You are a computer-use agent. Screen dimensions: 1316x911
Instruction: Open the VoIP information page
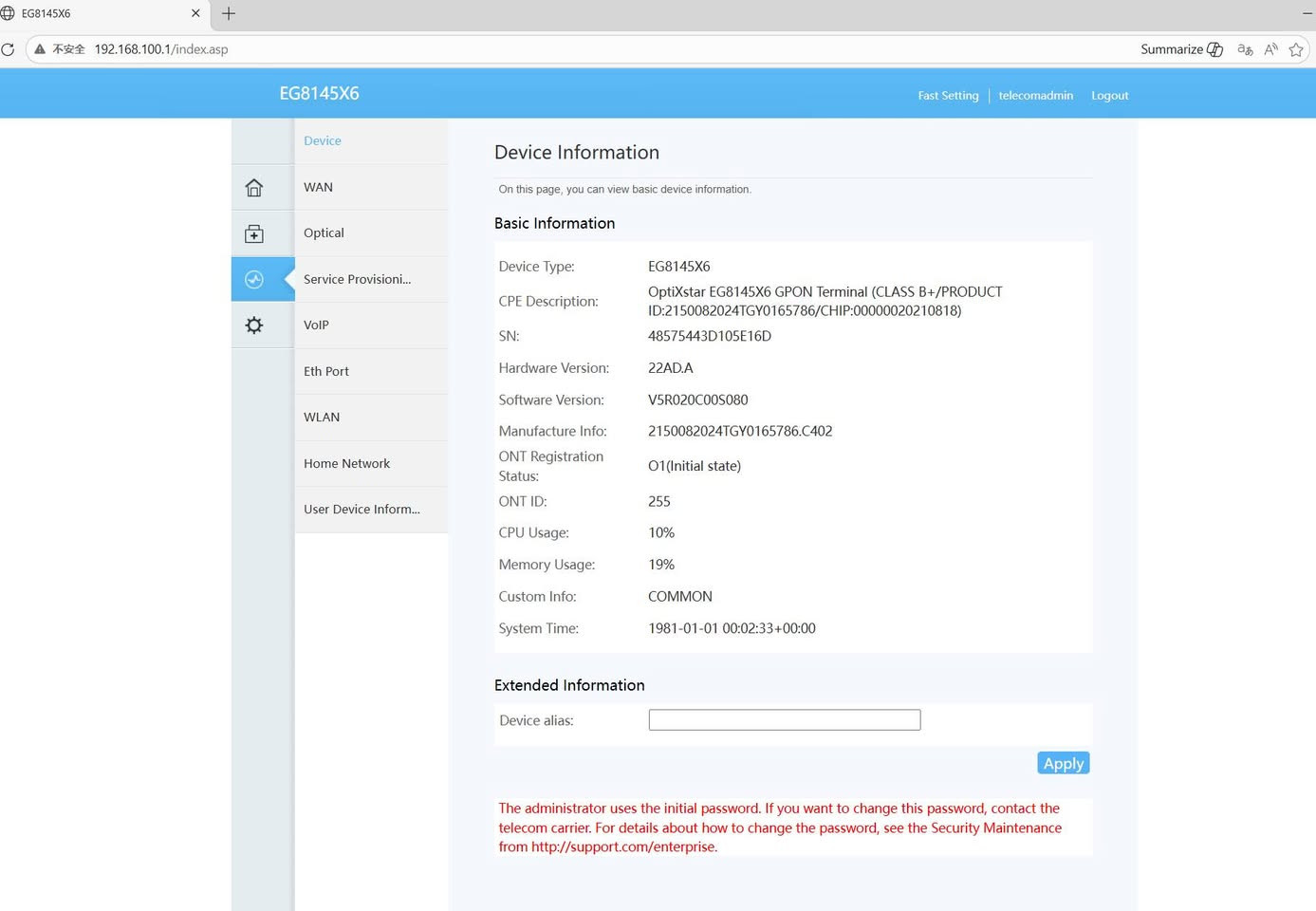pyautogui.click(x=316, y=325)
